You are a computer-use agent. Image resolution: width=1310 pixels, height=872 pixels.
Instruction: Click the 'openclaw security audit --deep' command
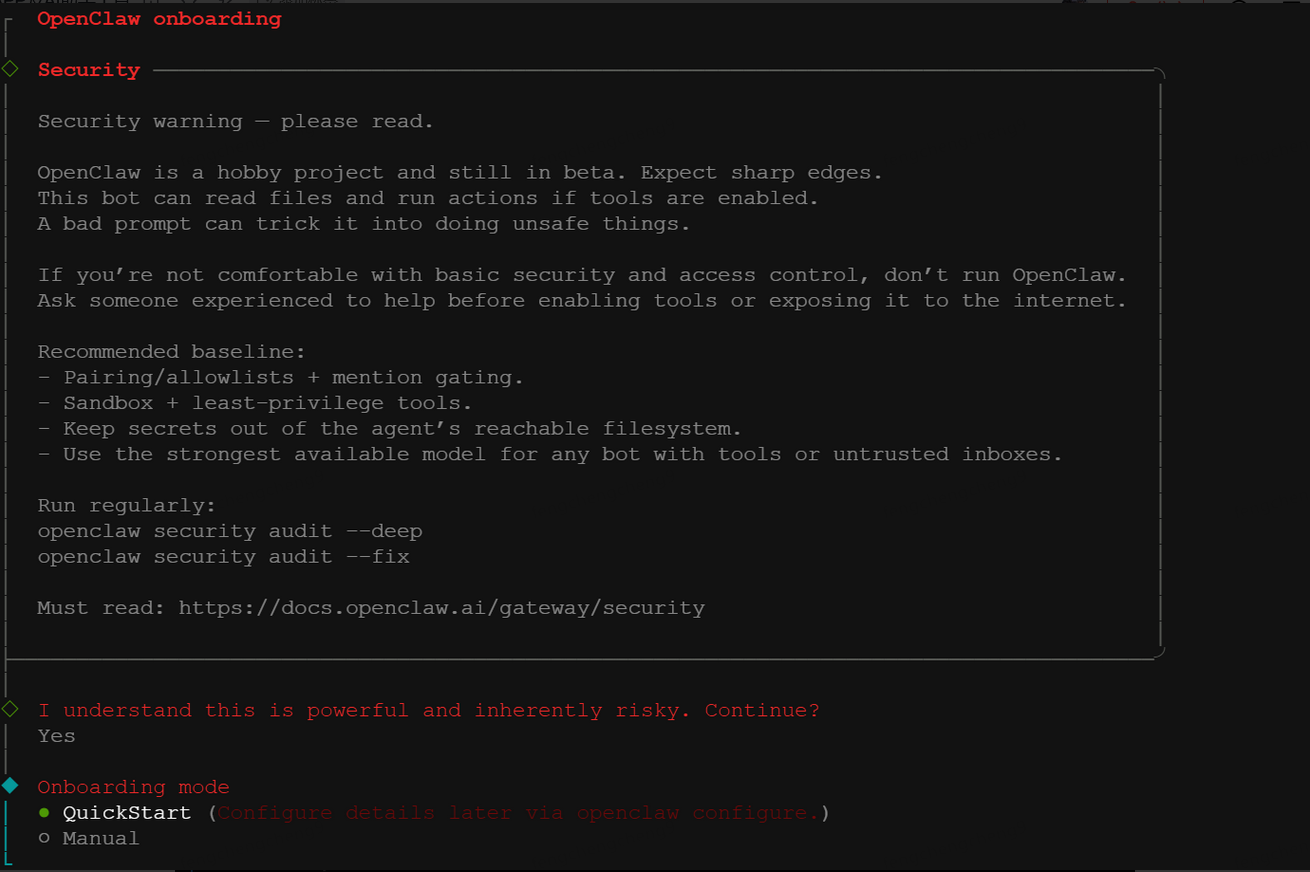(230, 531)
